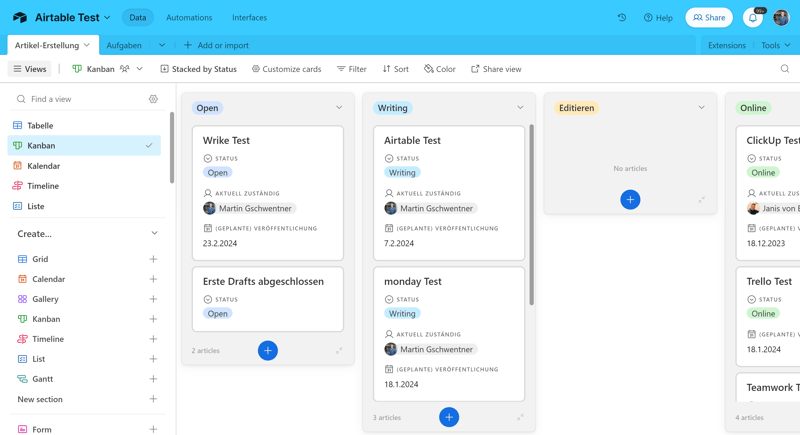
Task: Click Share view
Action: [x=496, y=69]
